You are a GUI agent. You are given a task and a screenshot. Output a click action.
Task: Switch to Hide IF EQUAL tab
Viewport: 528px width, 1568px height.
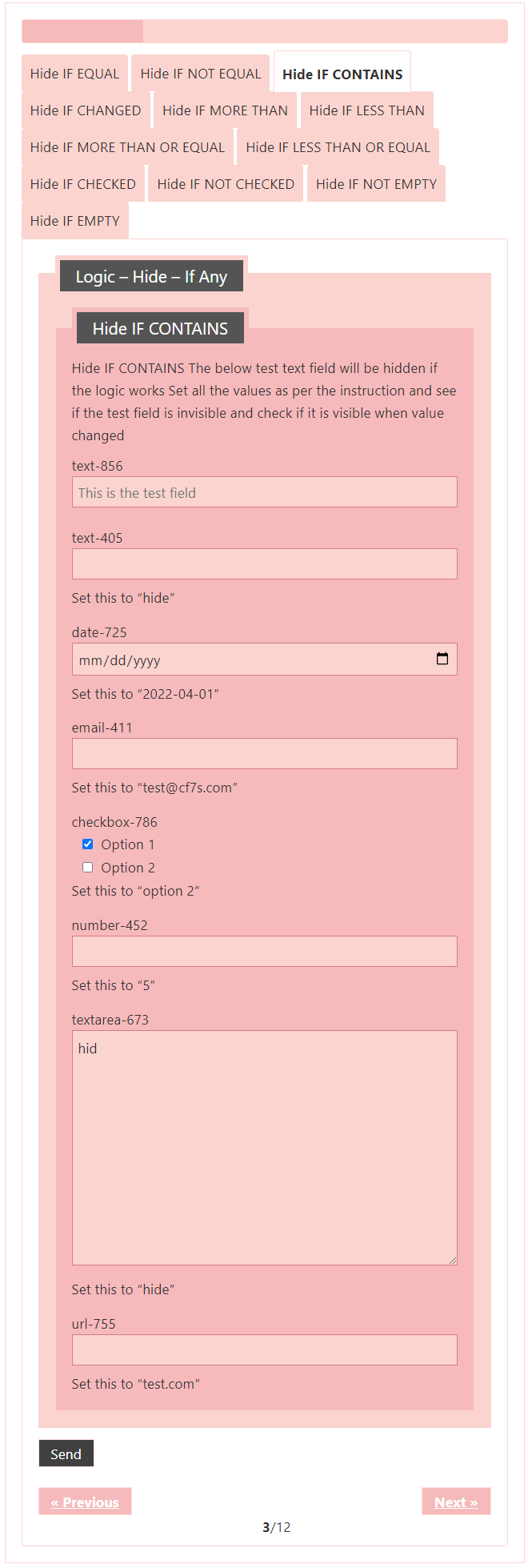tap(74, 74)
